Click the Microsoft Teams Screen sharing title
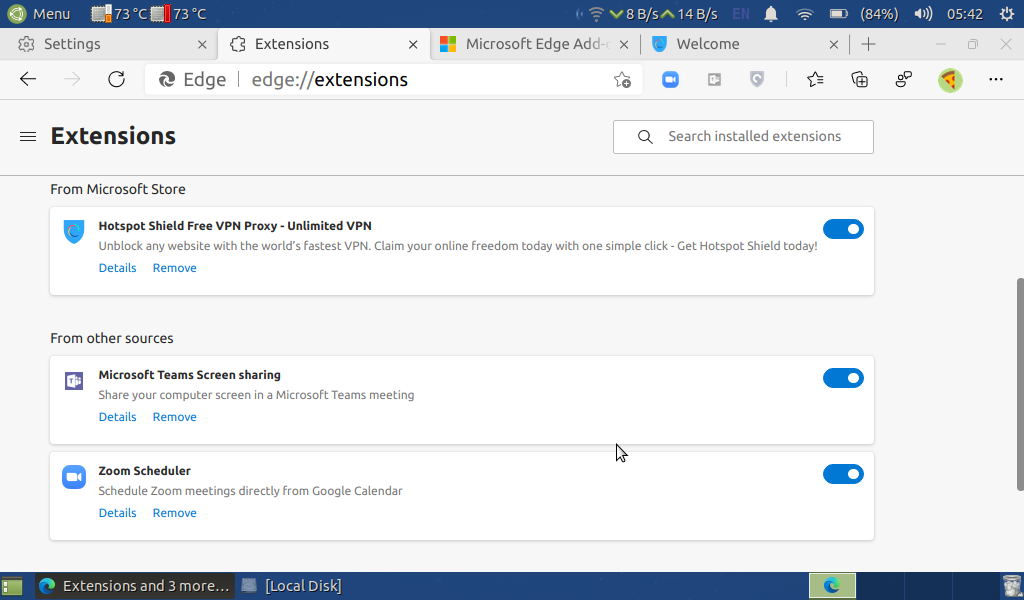This screenshot has height=600, width=1024. pos(189,375)
